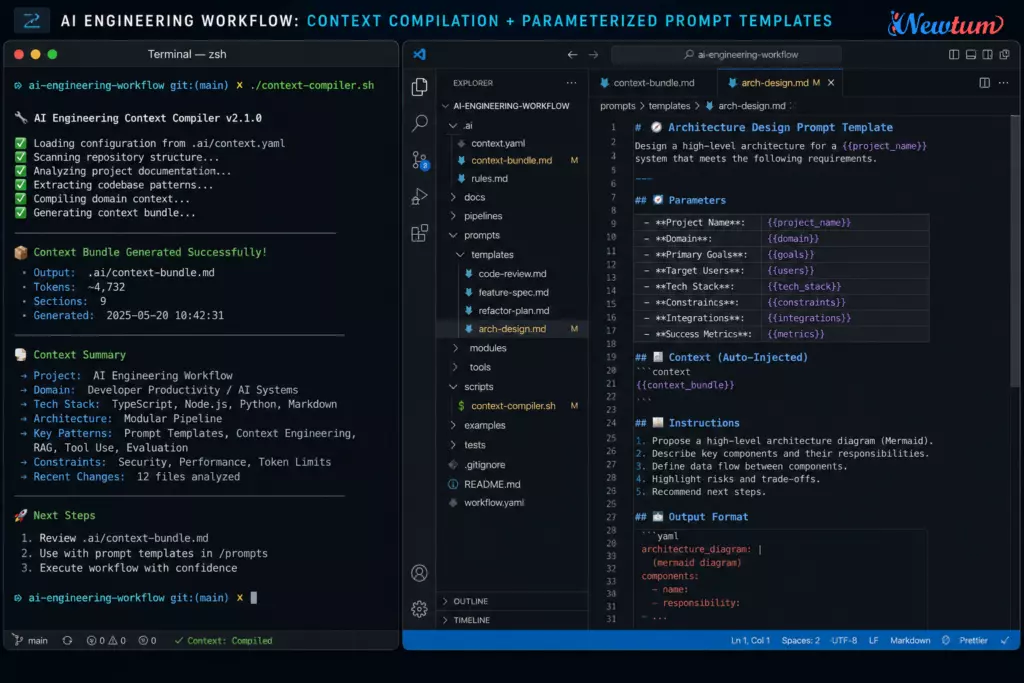Open the Explorer view in activity bar

coord(420,86)
